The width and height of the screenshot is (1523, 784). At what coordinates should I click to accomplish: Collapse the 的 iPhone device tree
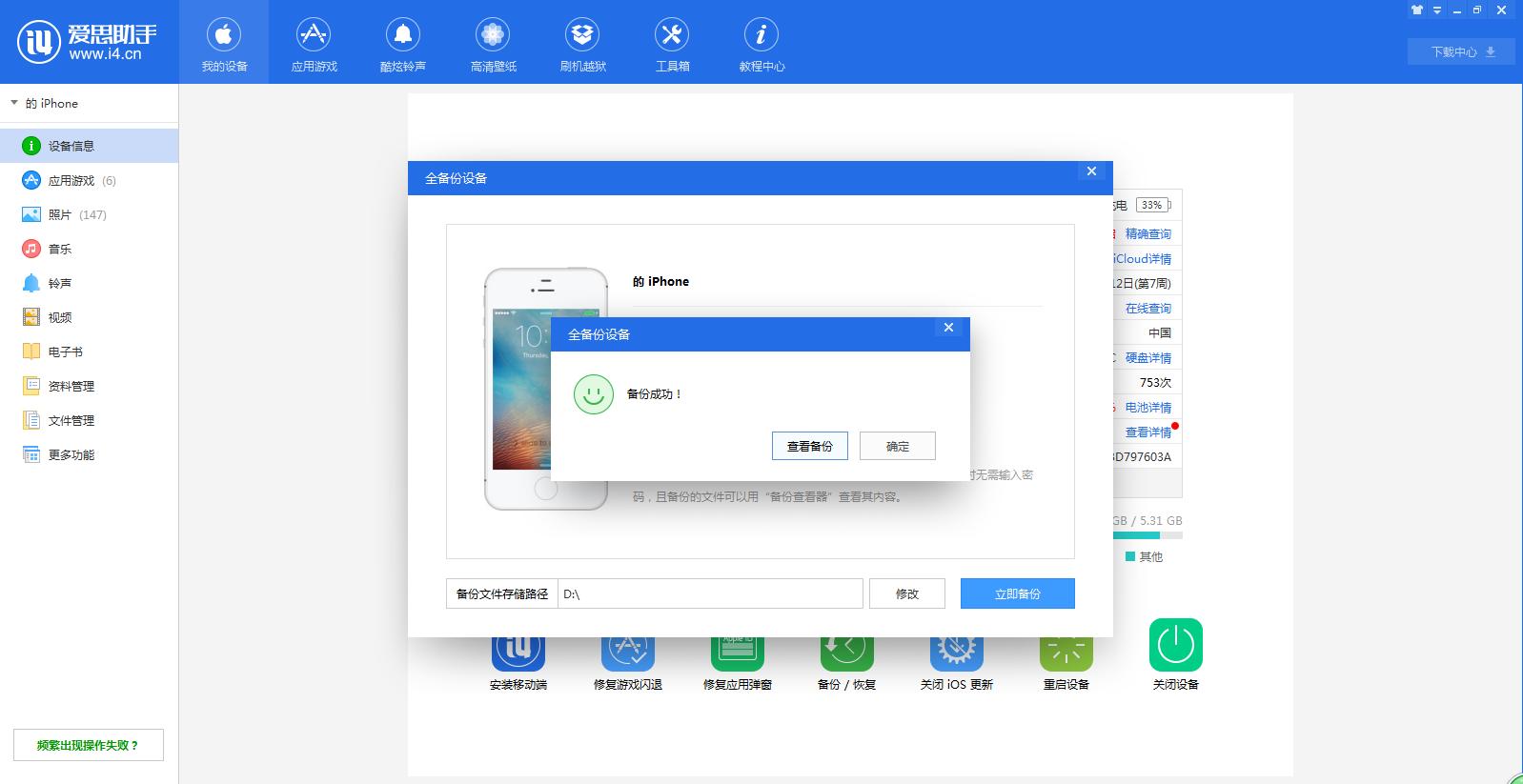tap(14, 103)
